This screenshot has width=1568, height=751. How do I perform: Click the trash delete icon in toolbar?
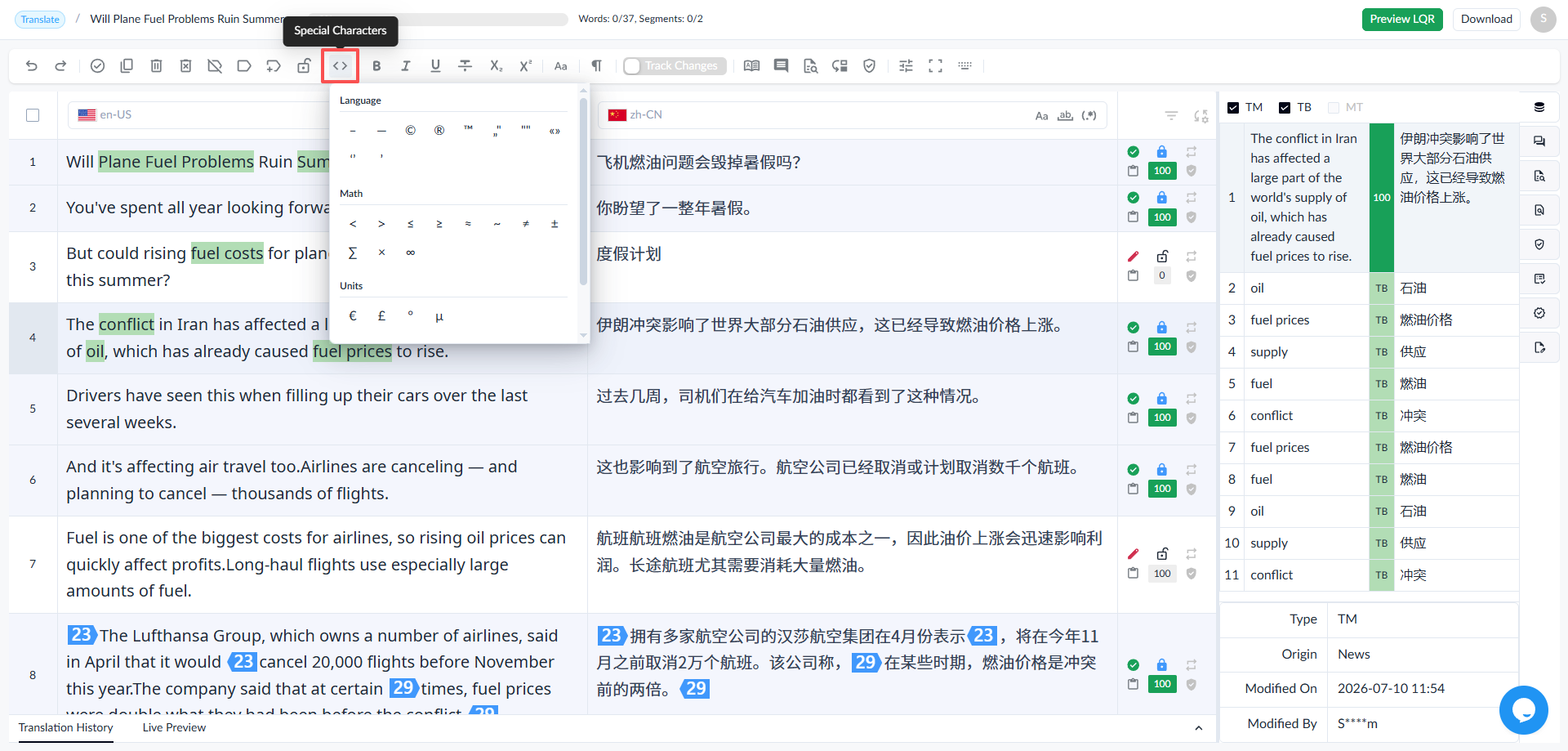(x=156, y=66)
